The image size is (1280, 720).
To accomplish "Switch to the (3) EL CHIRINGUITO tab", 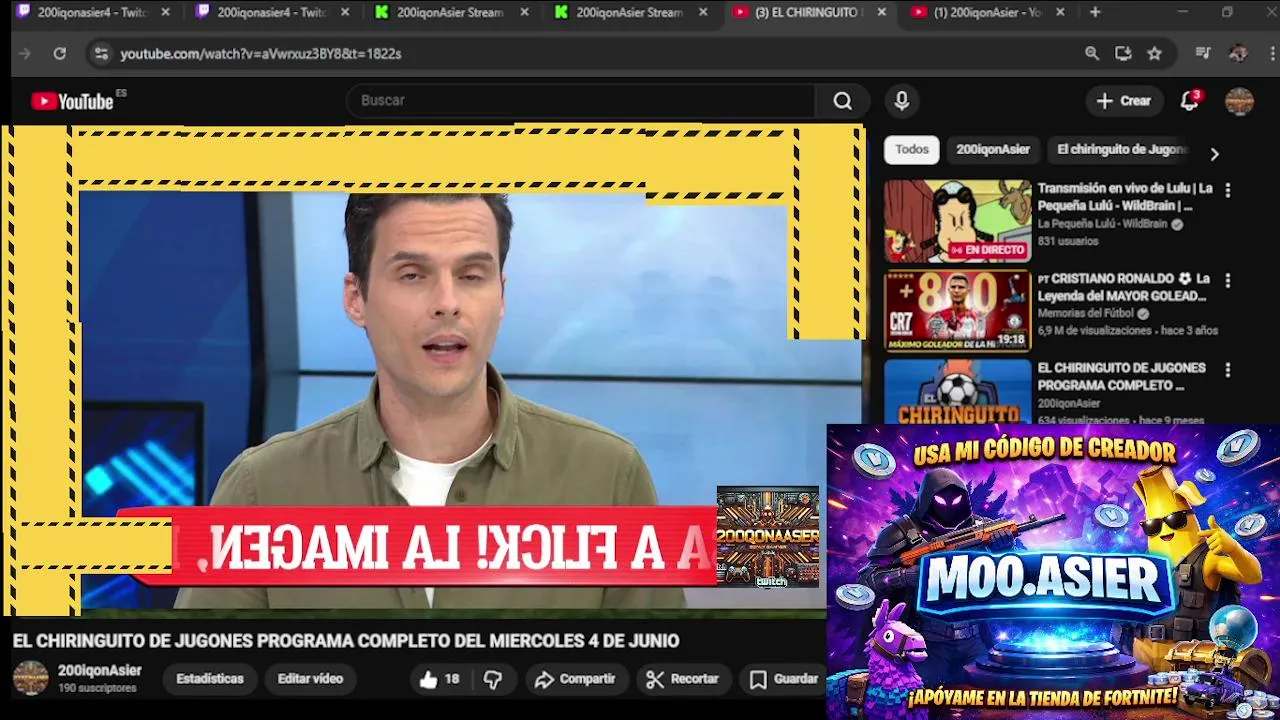I will (x=806, y=12).
